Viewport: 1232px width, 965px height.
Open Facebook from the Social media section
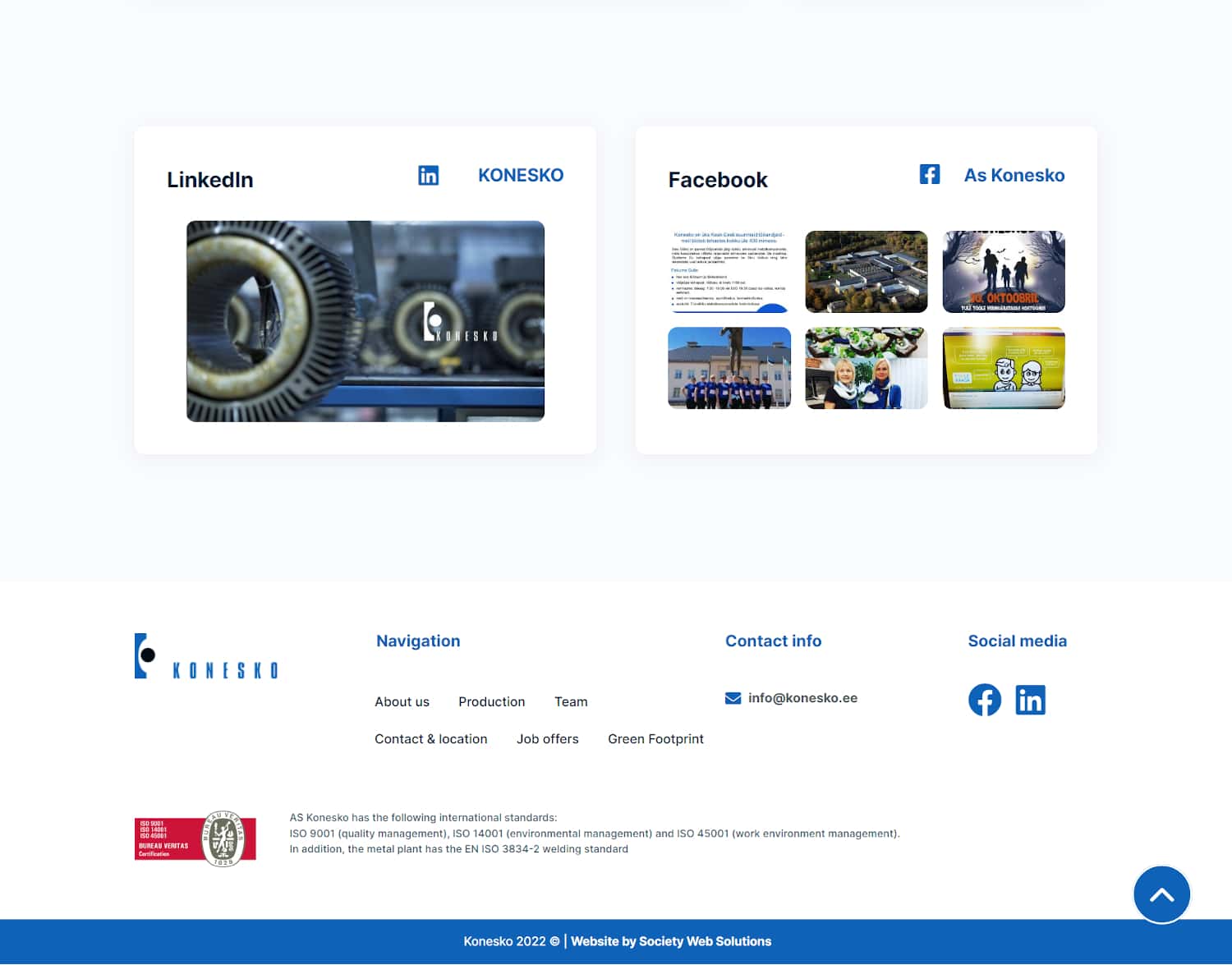pyautogui.click(x=985, y=700)
